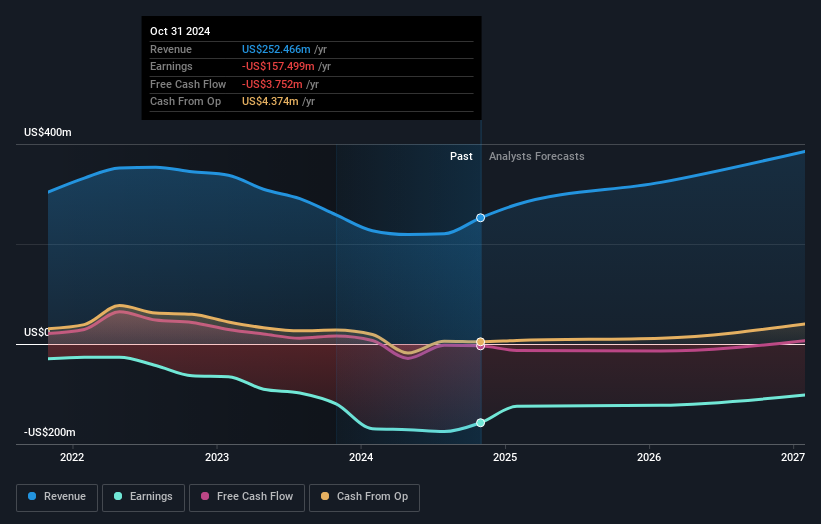Click the Analysts Forecasts label
The height and width of the screenshot is (524, 821).
[x=537, y=156]
